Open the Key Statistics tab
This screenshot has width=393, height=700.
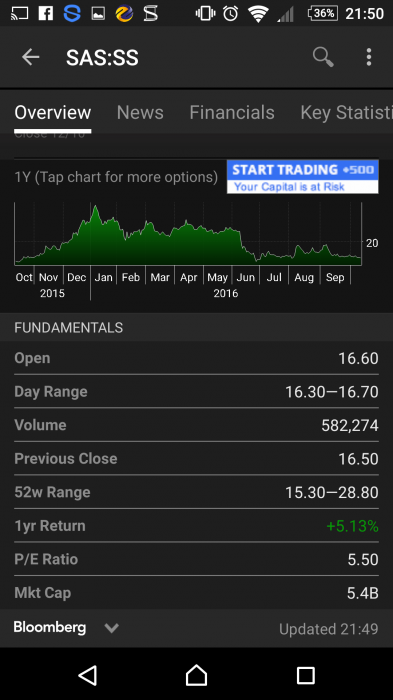click(347, 112)
